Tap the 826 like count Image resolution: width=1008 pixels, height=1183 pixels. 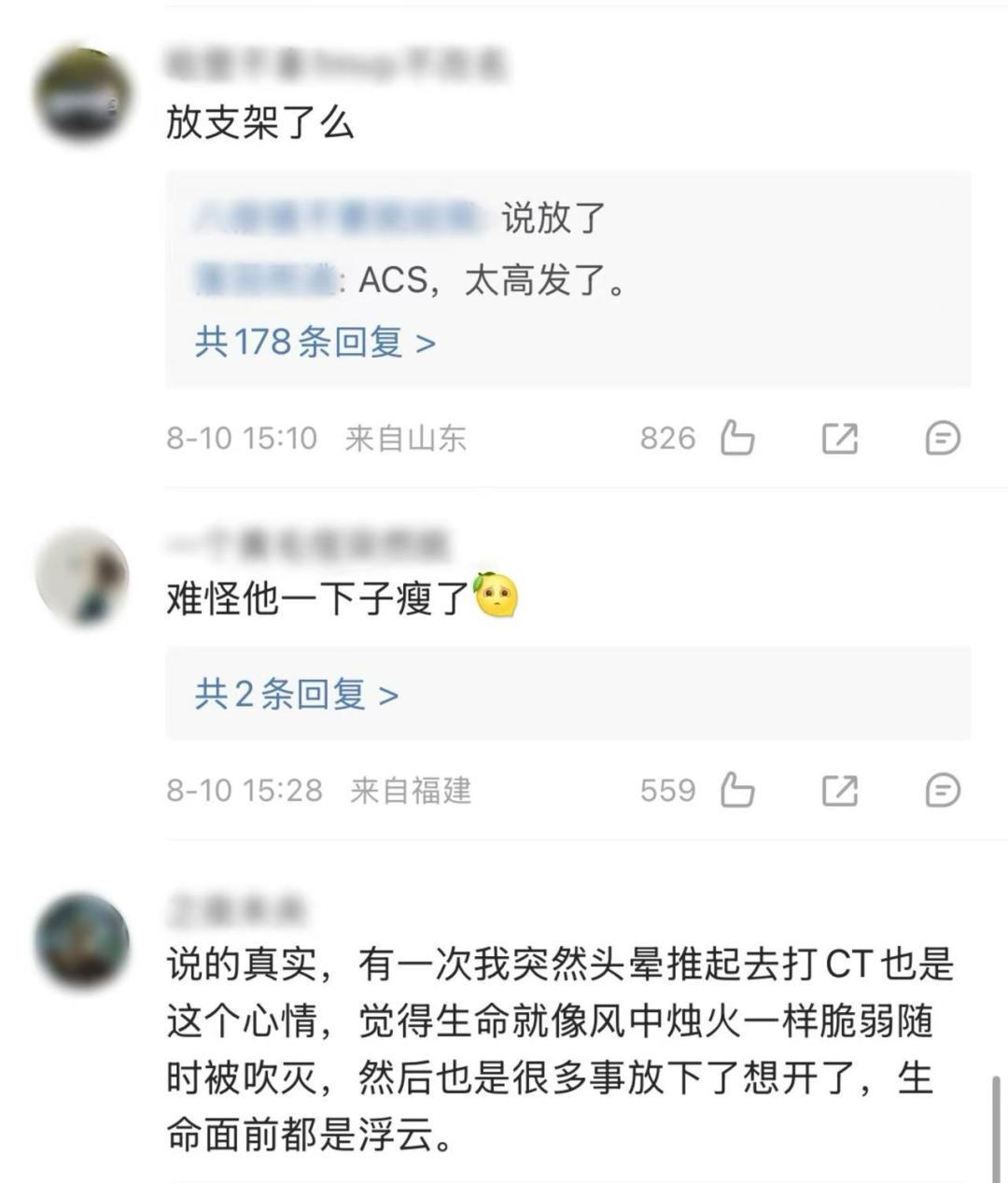668,438
